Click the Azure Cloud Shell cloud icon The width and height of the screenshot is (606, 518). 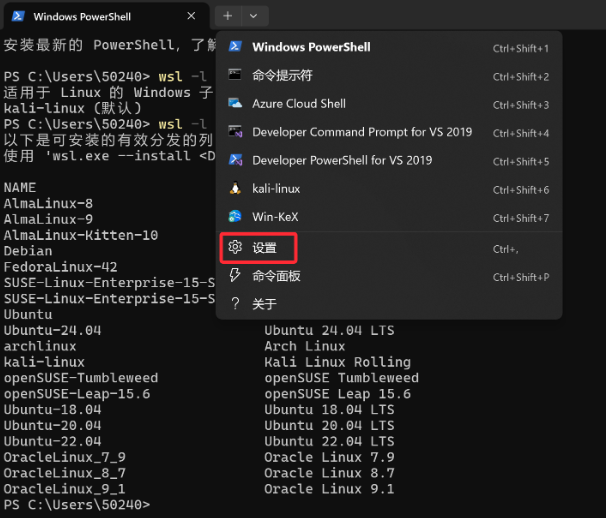coord(235,103)
